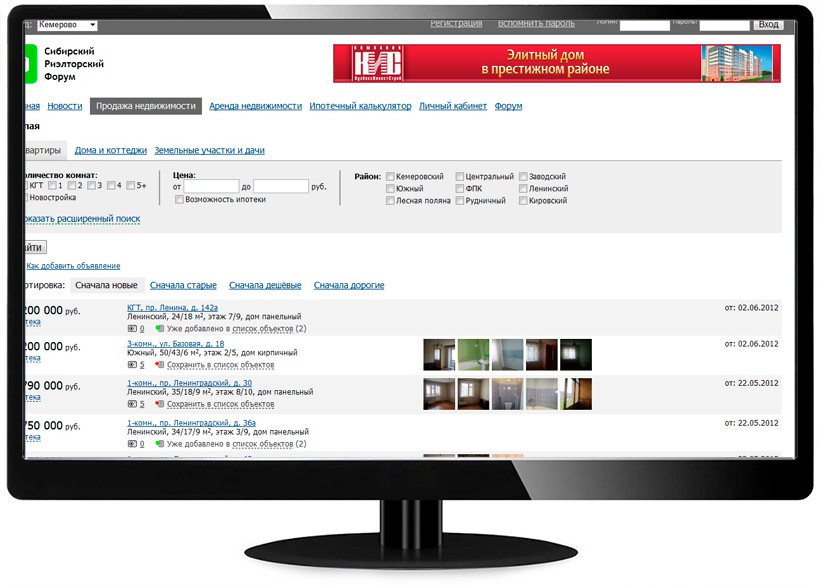Sort by Сначала дешёвые
The image size is (820, 586).
(265, 285)
